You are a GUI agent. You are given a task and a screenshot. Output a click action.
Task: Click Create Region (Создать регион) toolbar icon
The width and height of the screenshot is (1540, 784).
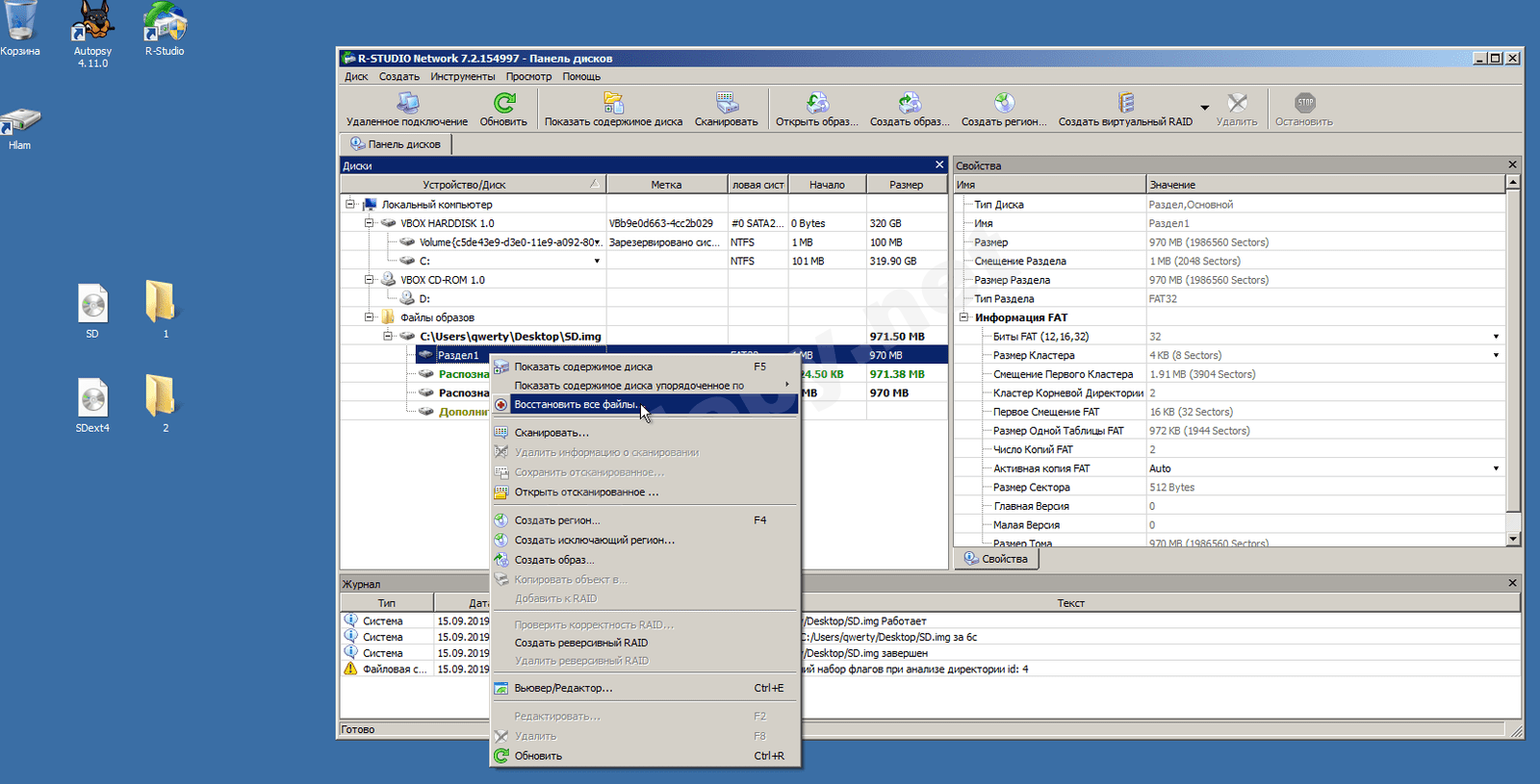pyautogui.click(x=1003, y=104)
